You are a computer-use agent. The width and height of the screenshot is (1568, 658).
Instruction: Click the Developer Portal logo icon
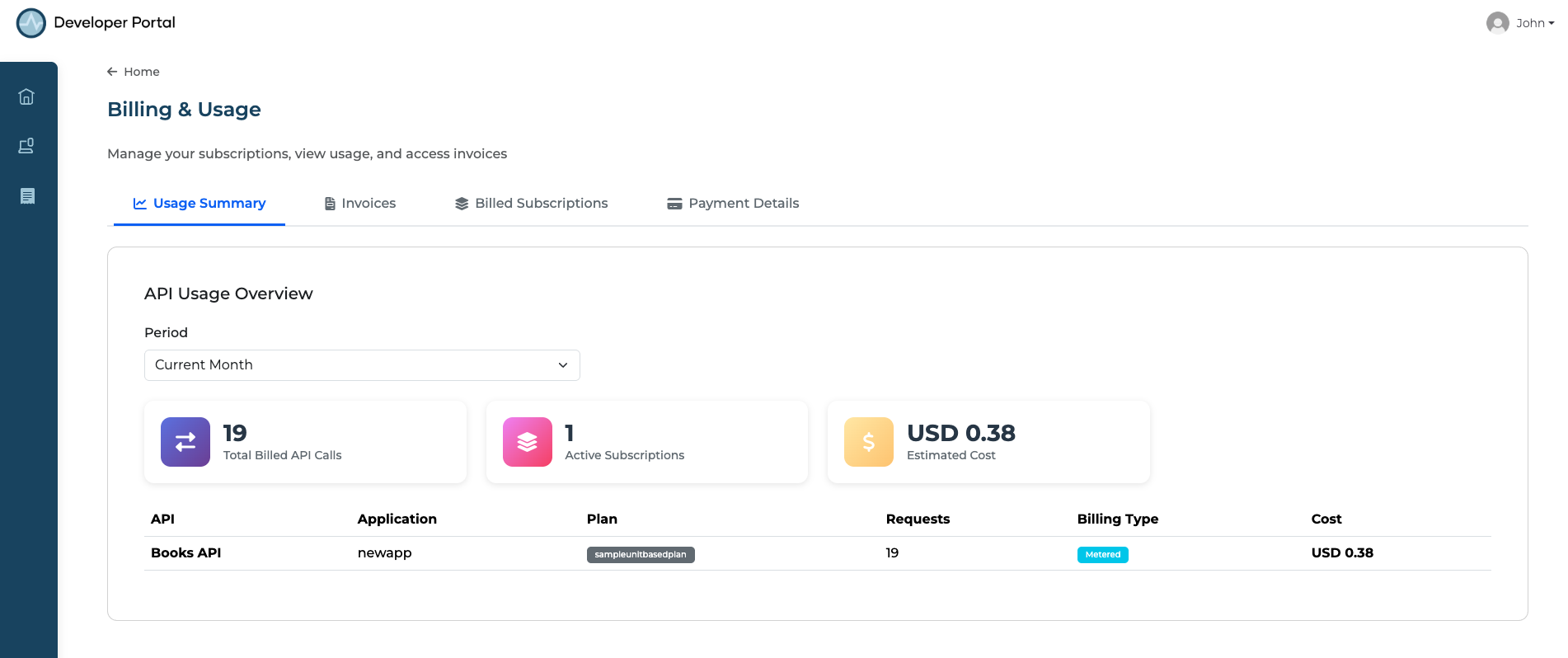point(31,23)
